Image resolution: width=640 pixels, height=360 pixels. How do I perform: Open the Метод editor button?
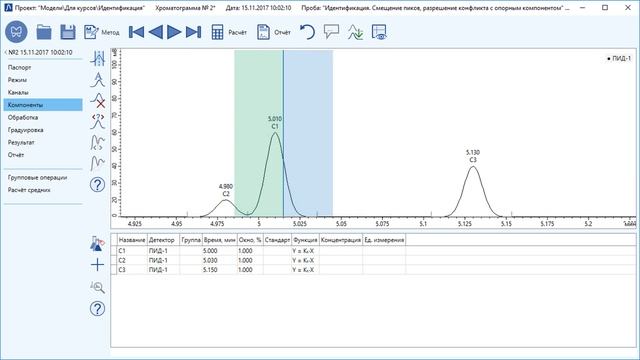102,32
